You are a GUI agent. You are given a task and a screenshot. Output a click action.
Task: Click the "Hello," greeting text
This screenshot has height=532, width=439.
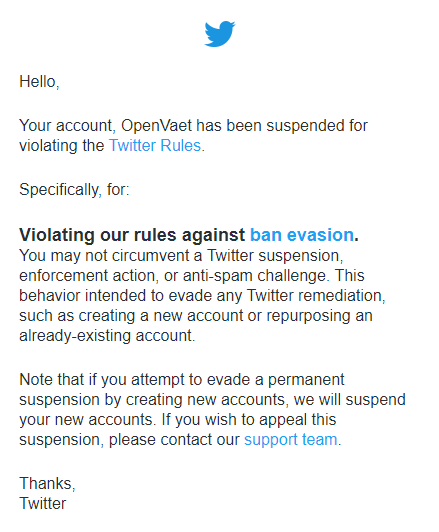(39, 82)
